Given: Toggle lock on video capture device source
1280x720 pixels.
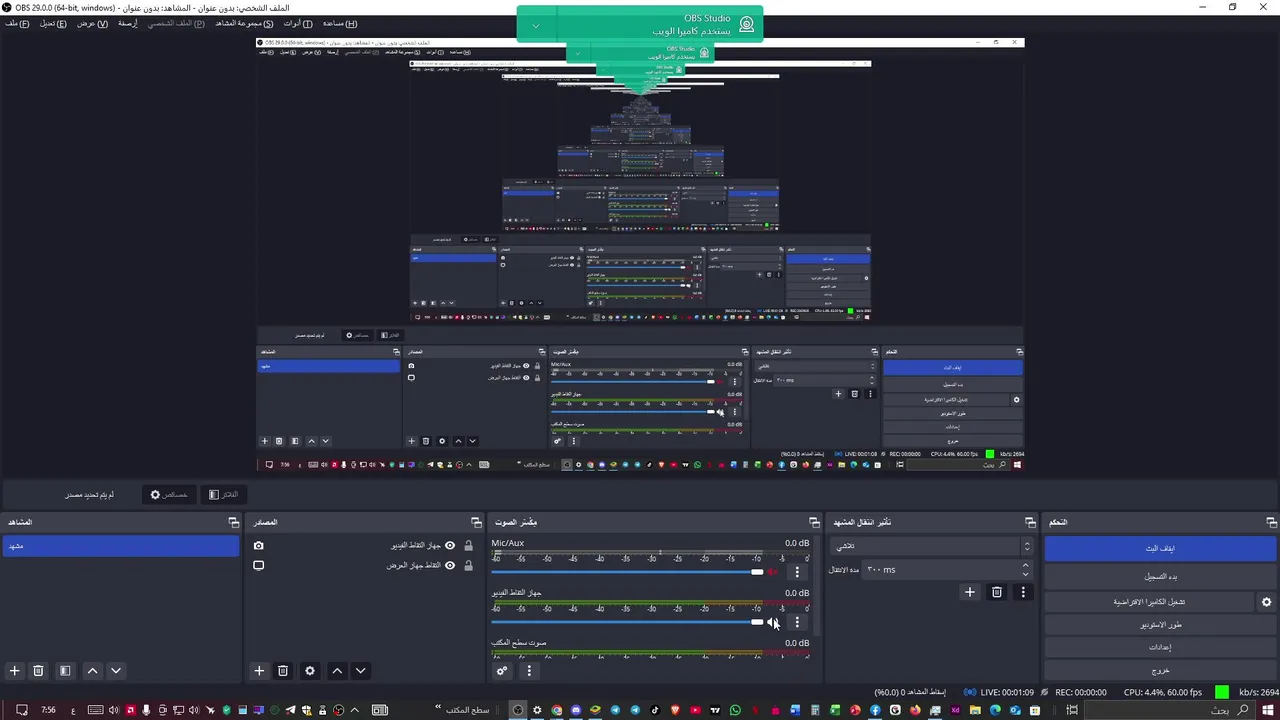Looking at the screenshot, I should click(x=468, y=545).
